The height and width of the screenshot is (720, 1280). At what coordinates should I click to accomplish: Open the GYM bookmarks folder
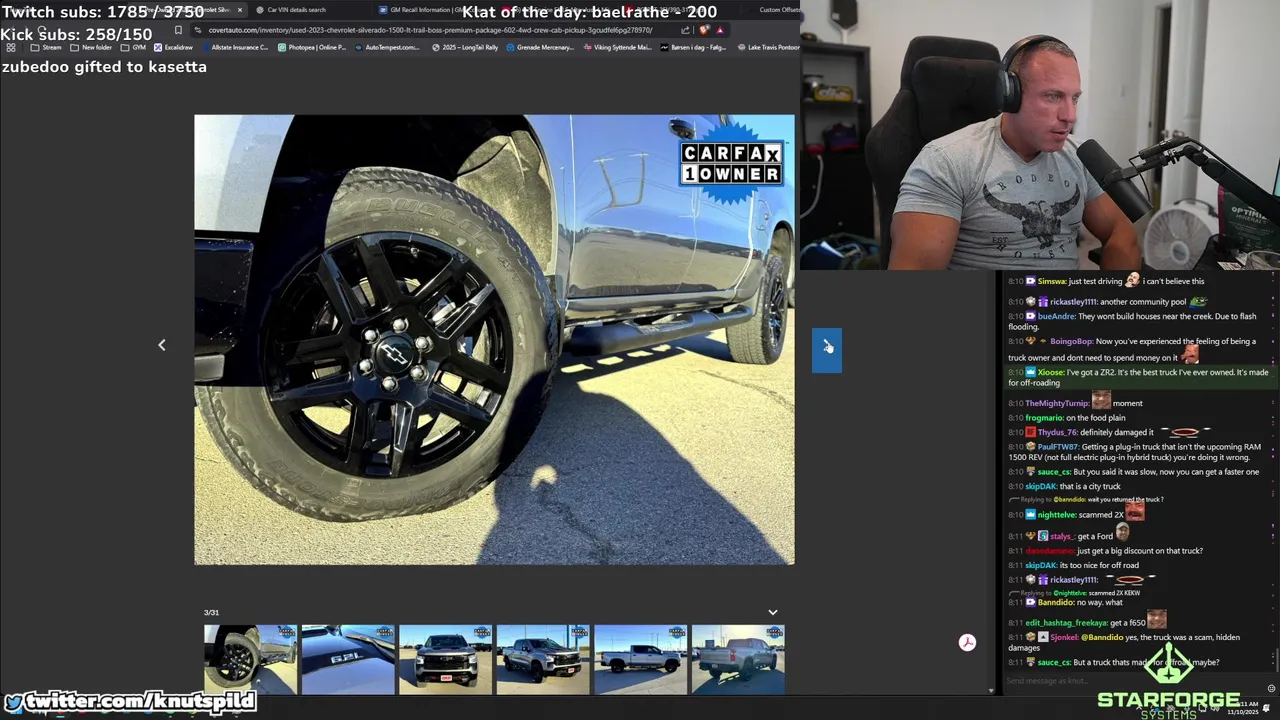tap(134, 47)
